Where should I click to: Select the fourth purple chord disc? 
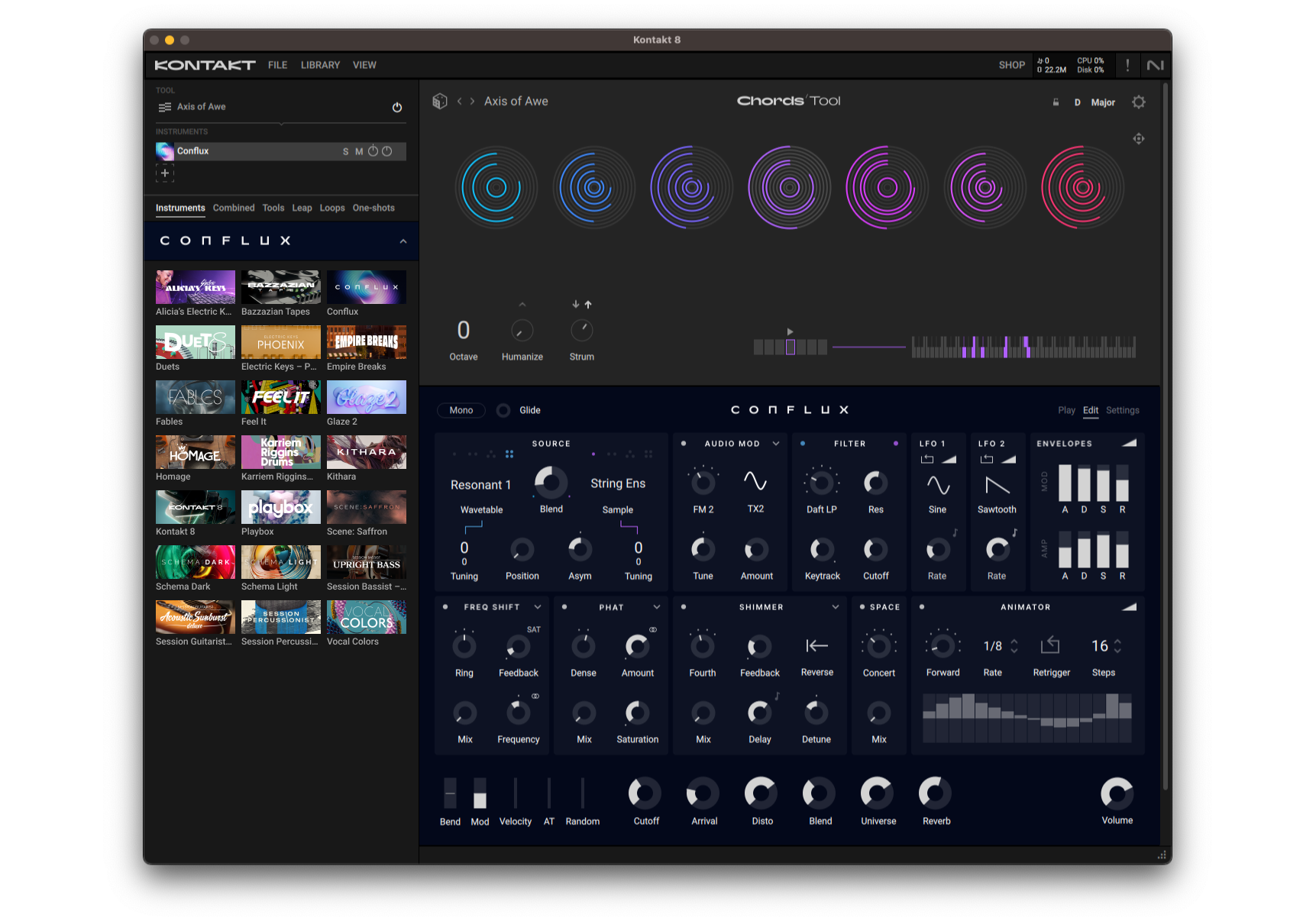click(x=790, y=188)
